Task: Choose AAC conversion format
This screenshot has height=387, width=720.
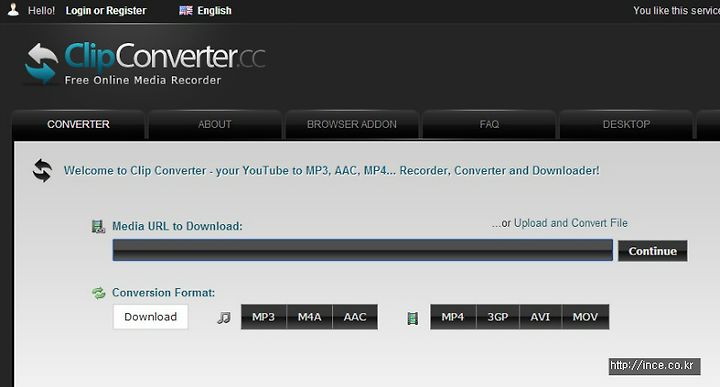Action: point(355,317)
